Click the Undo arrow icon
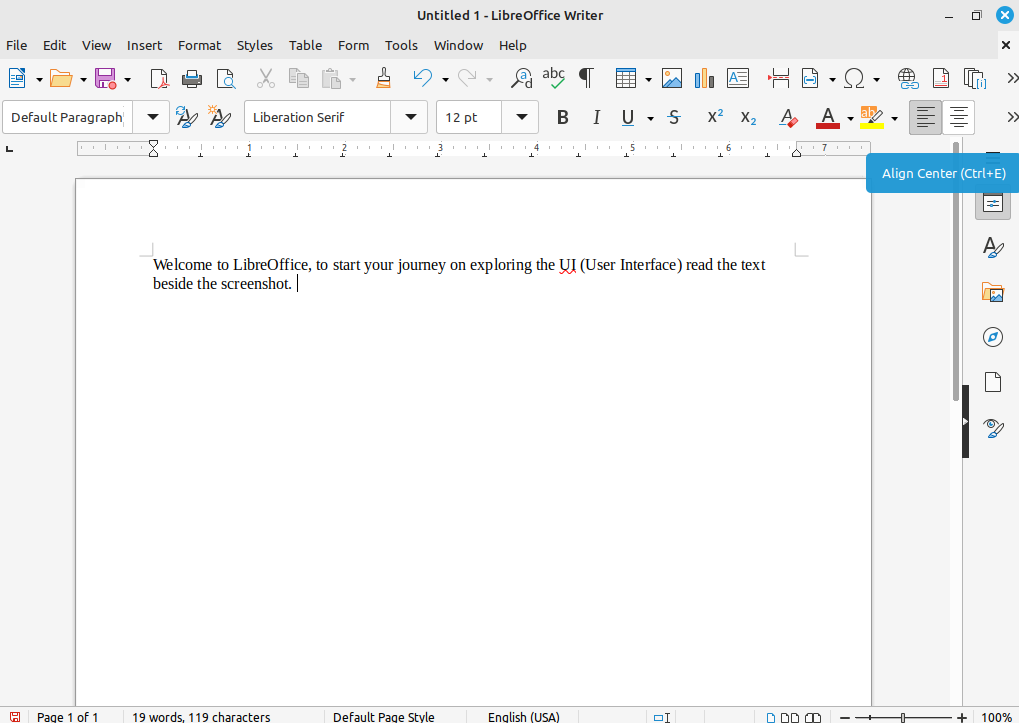Viewport: 1019px width, 723px height. pos(422,79)
